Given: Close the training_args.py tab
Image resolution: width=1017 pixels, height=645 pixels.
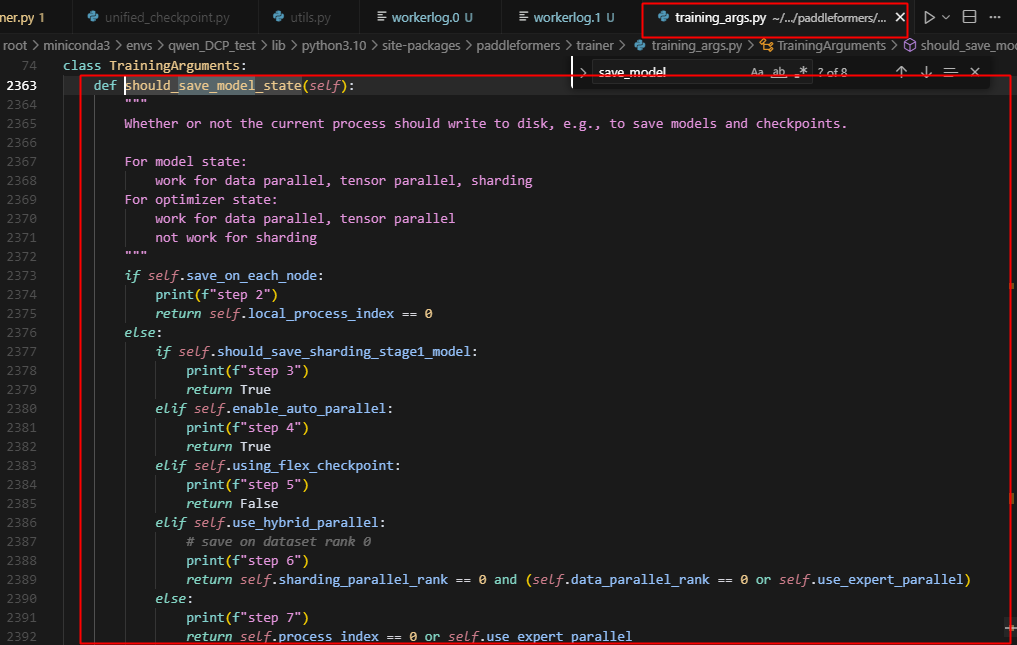Looking at the screenshot, I should tap(900, 17).
